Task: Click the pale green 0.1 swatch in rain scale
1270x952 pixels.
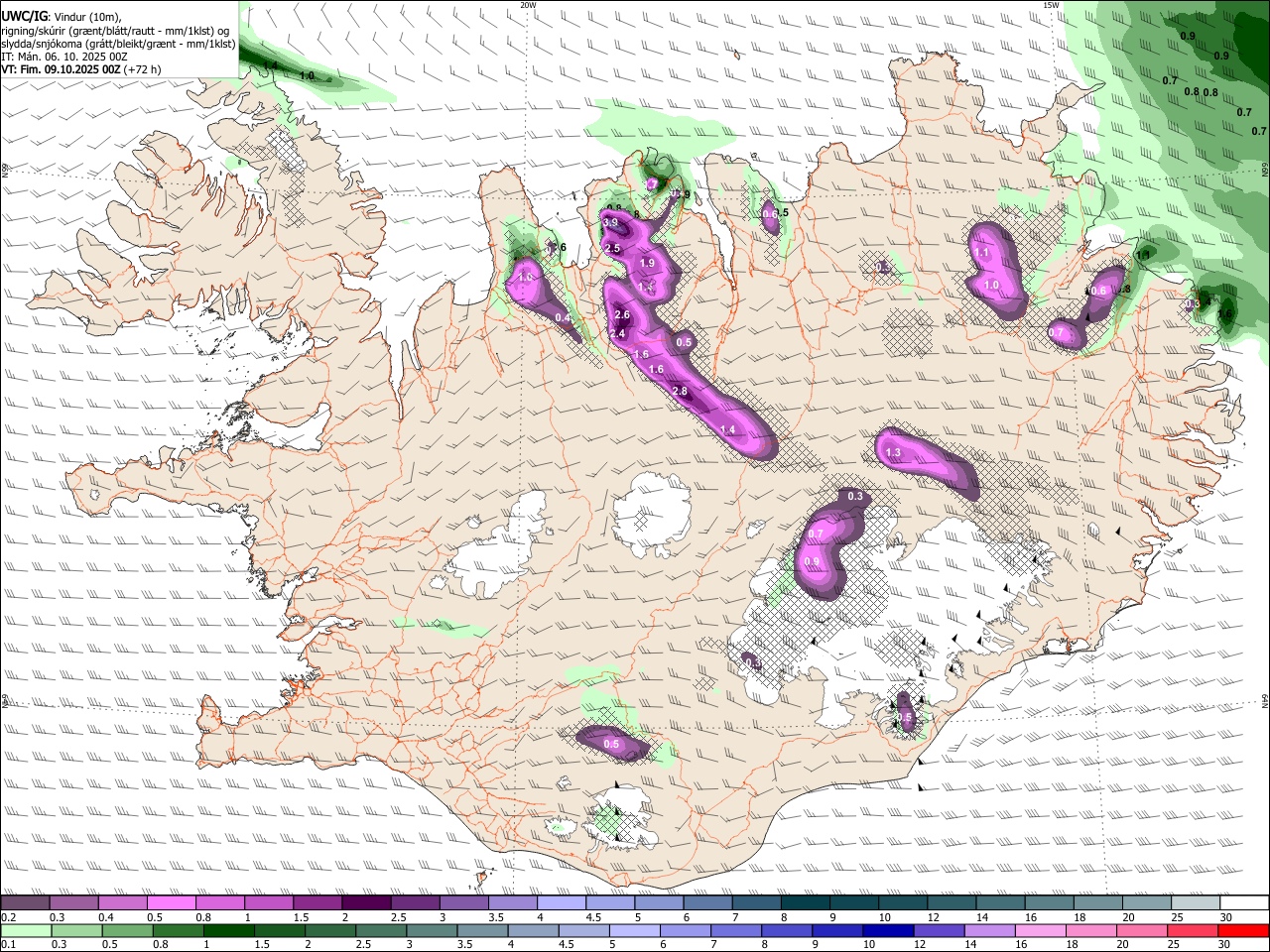Action: point(25,930)
